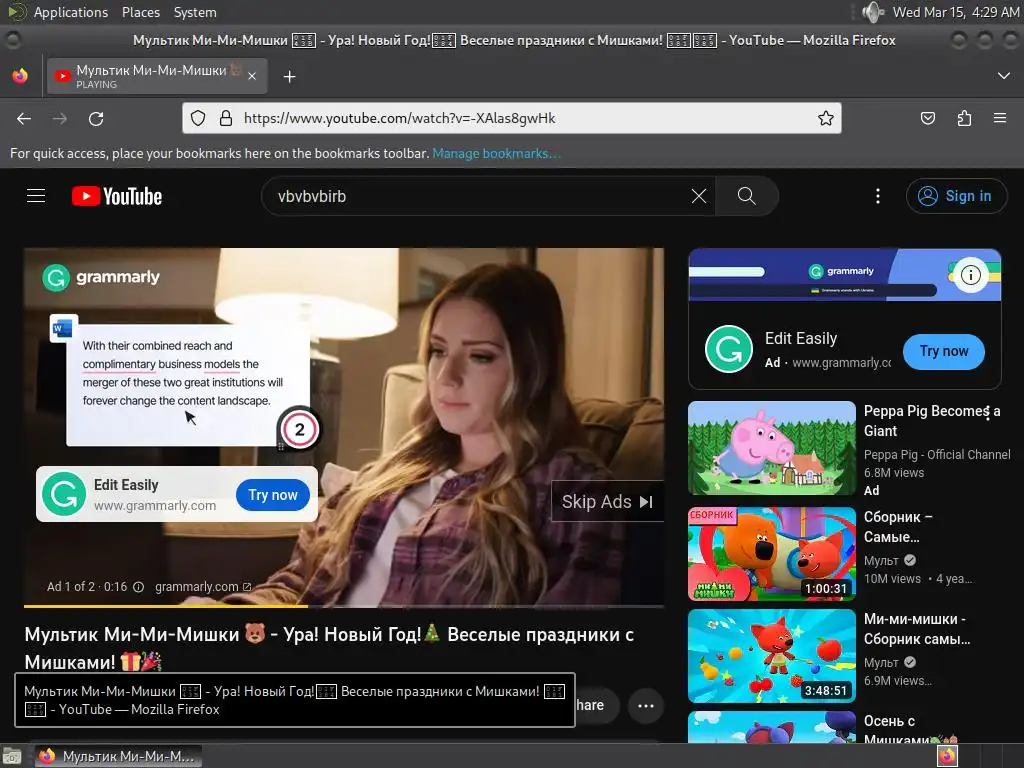Click the Sign in button
The width and height of the screenshot is (1024, 768).
click(956, 196)
